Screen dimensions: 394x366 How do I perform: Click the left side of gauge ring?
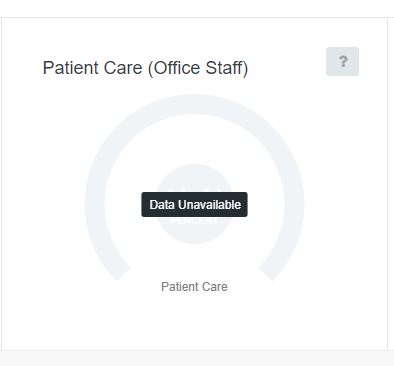95,203
